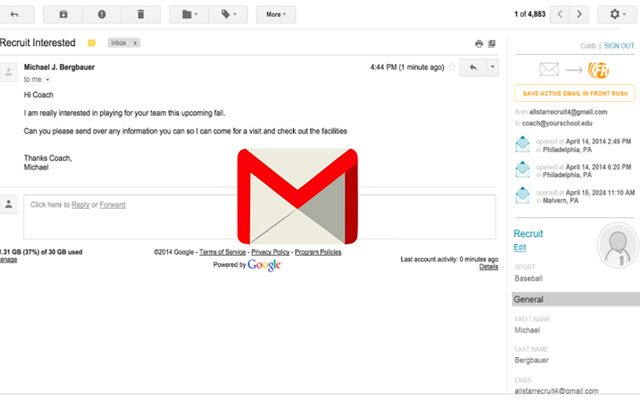The height and width of the screenshot is (400, 640).
Task: Click the Cobb account name
Action: coord(588,46)
